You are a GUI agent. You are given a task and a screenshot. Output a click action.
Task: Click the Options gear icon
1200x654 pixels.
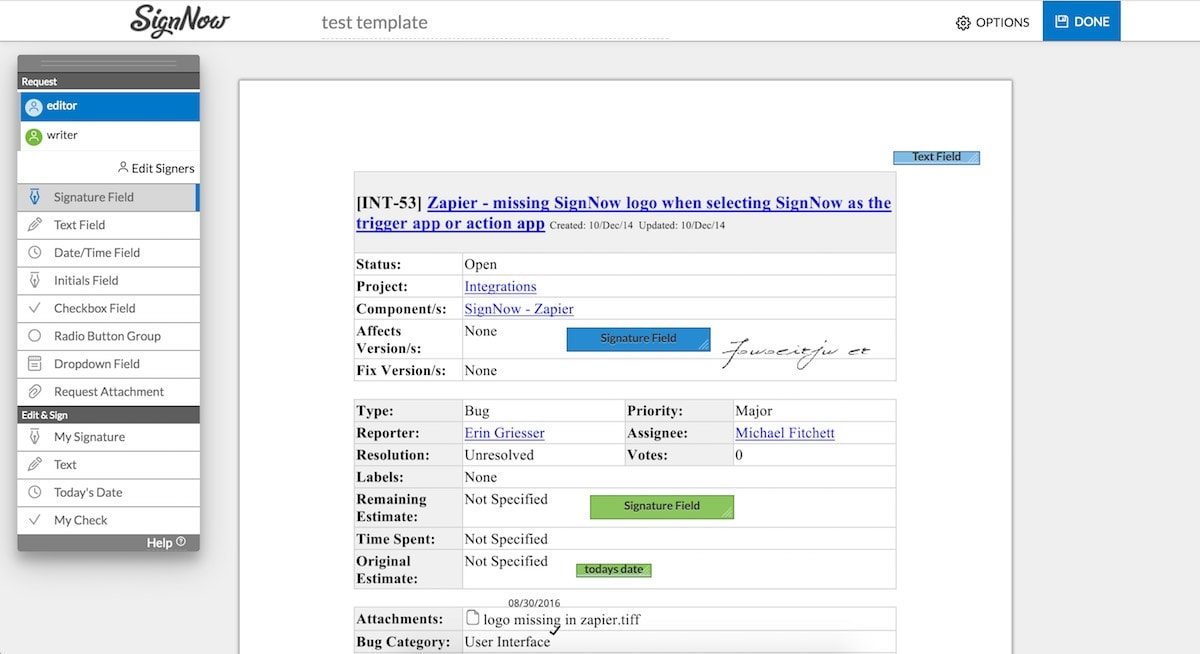(963, 22)
